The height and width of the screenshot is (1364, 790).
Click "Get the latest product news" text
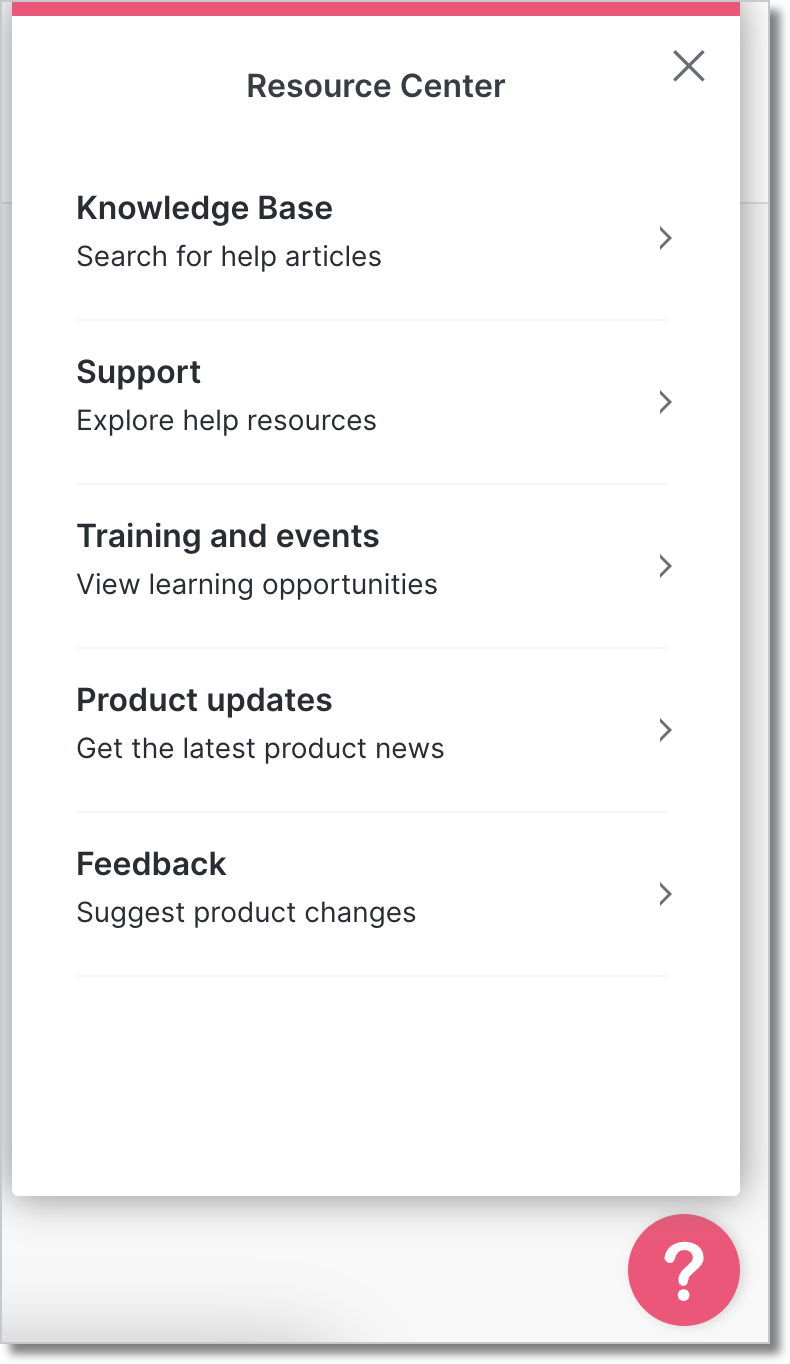coord(260,749)
